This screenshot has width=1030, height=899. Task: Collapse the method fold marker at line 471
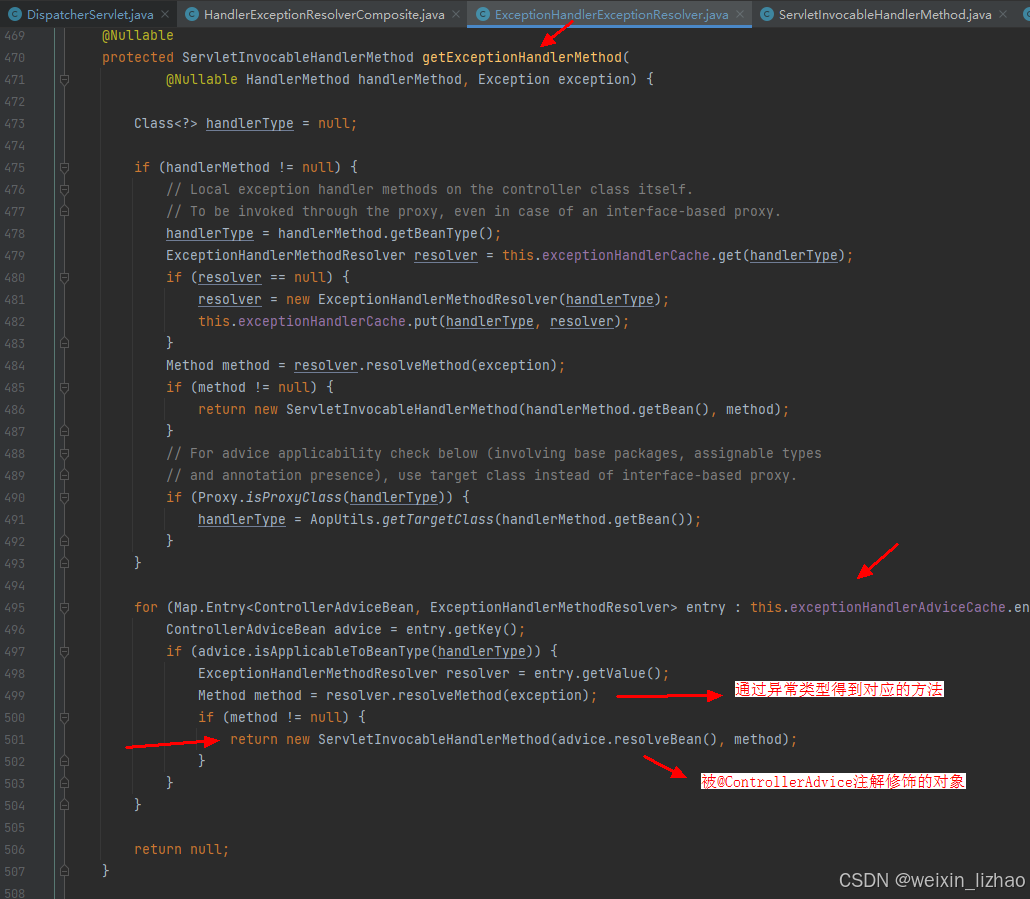(x=64, y=79)
